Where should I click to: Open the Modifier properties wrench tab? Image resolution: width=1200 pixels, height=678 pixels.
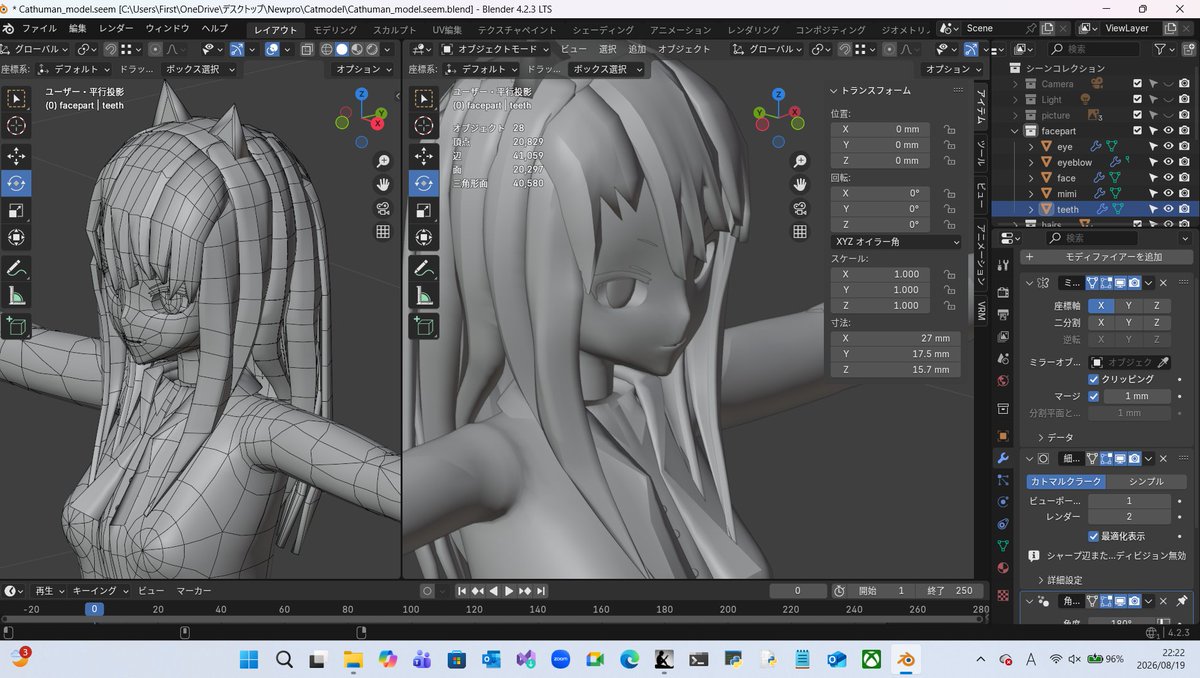click(x=1003, y=457)
